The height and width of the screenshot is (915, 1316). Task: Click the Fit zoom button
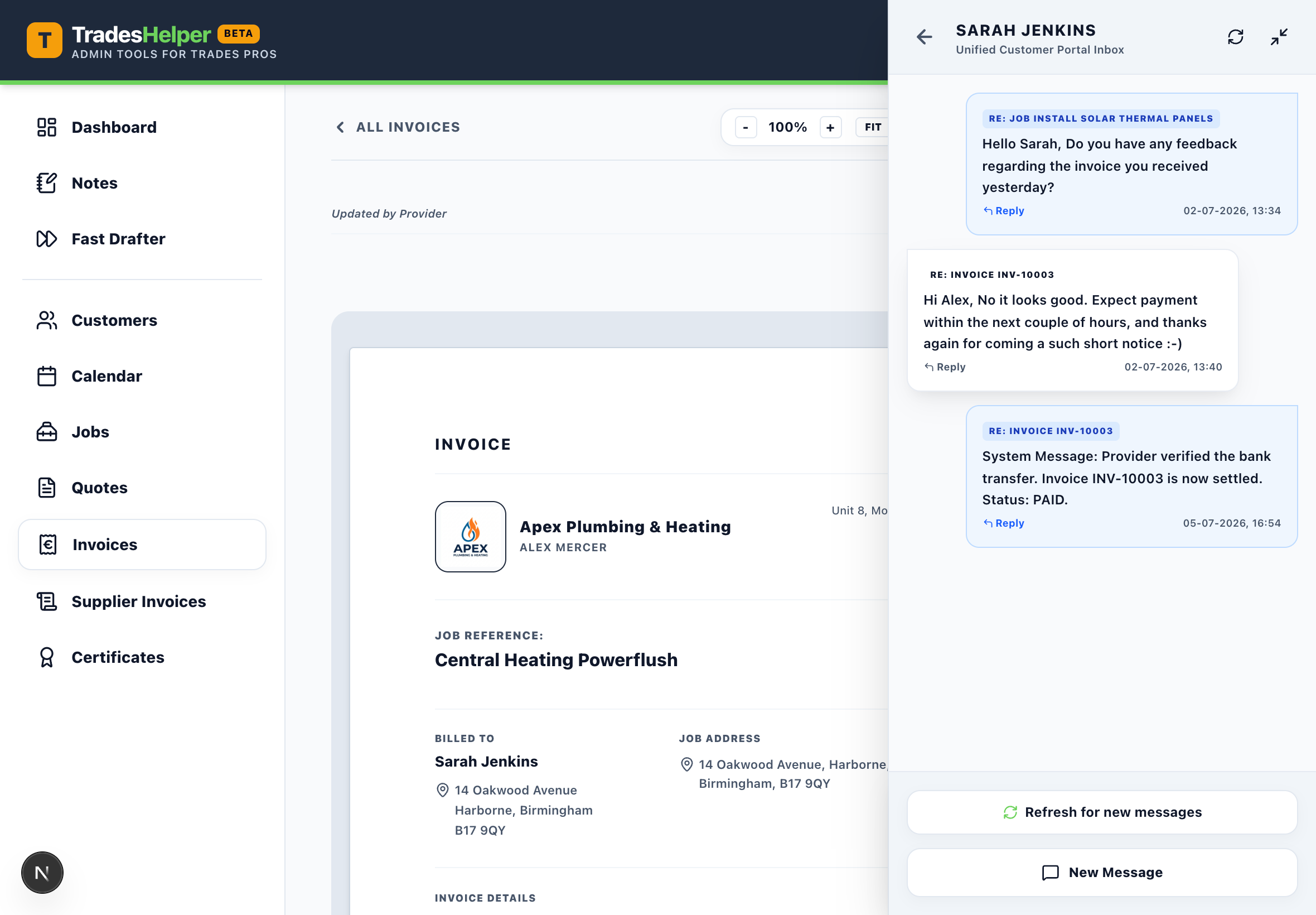pyautogui.click(x=873, y=127)
